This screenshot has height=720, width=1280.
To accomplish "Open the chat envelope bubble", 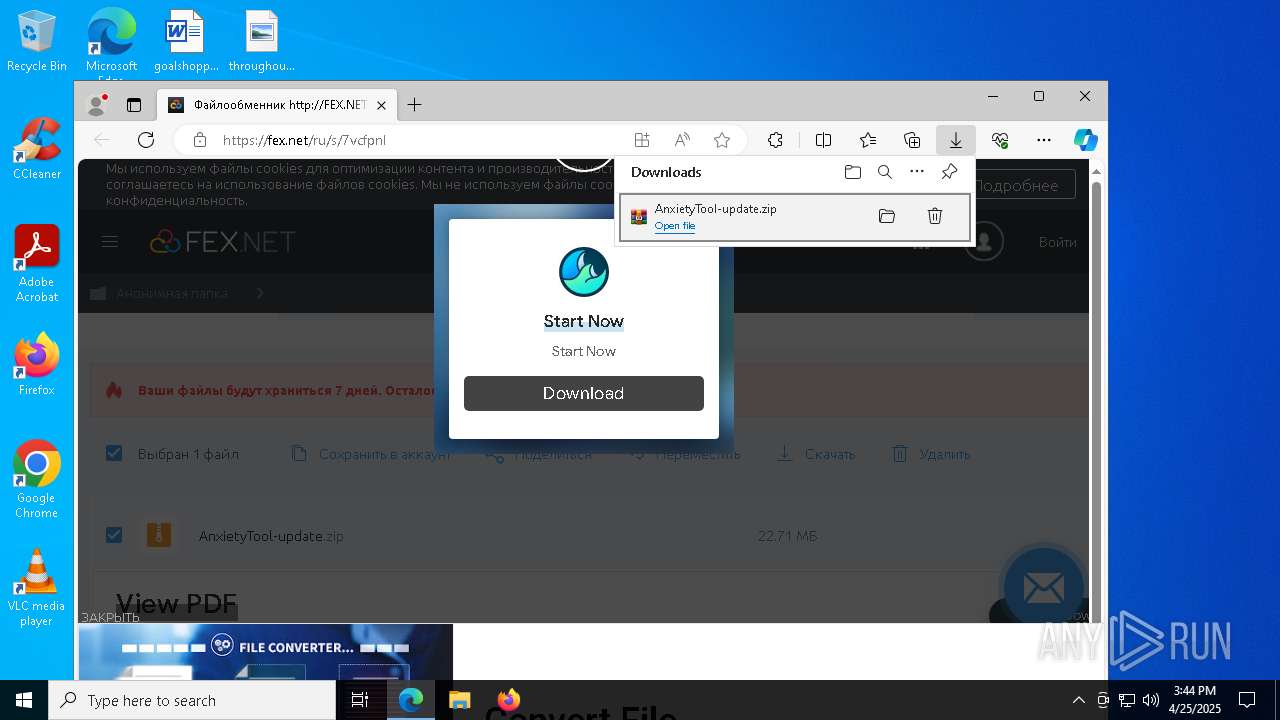I will pos(1043,588).
